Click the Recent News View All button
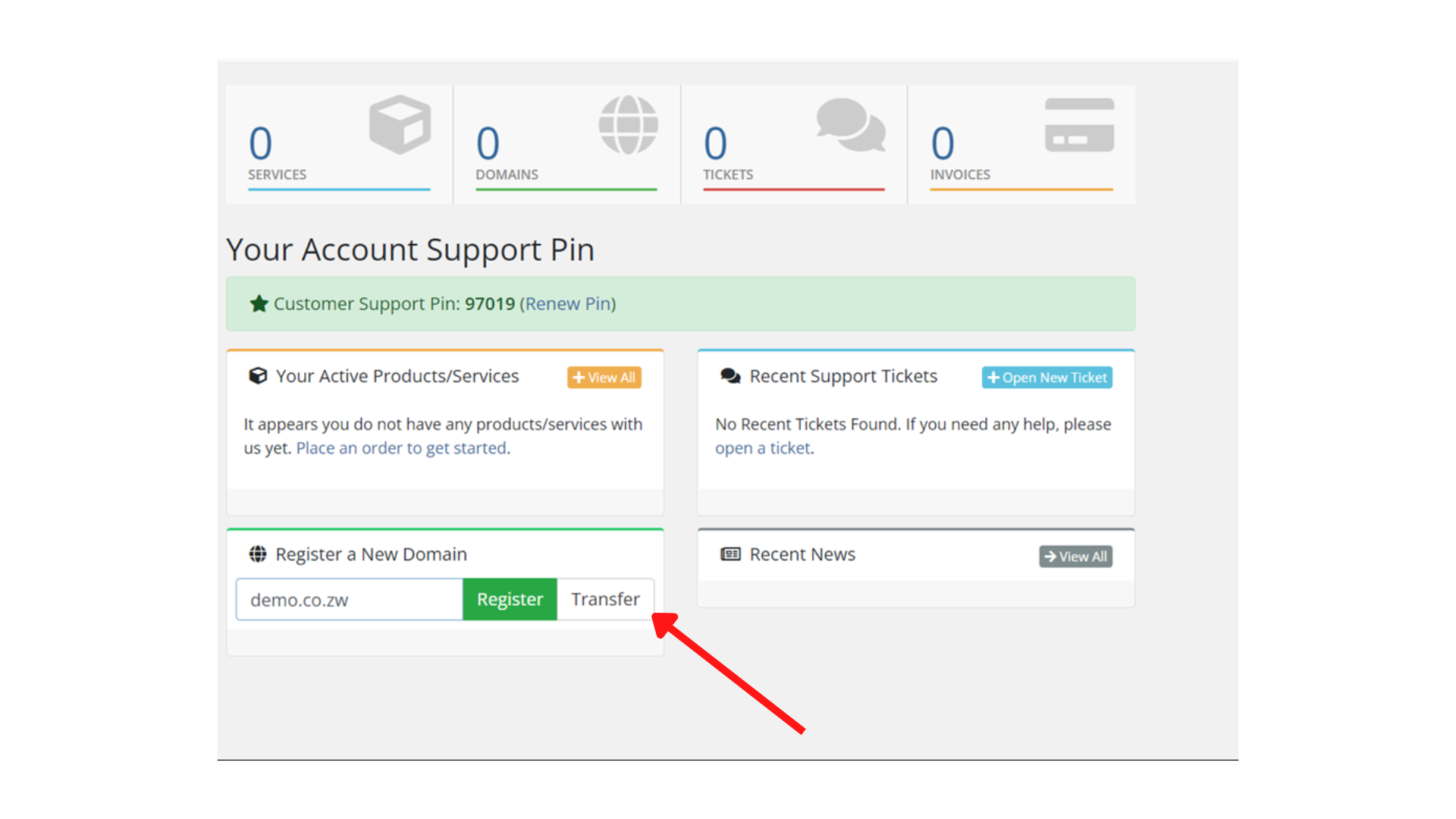 (1075, 556)
